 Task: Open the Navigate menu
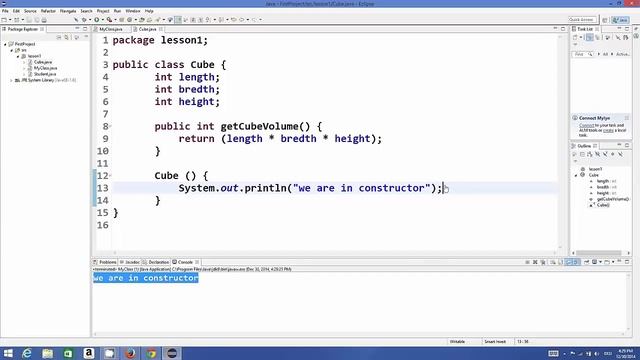tap(68, 11)
